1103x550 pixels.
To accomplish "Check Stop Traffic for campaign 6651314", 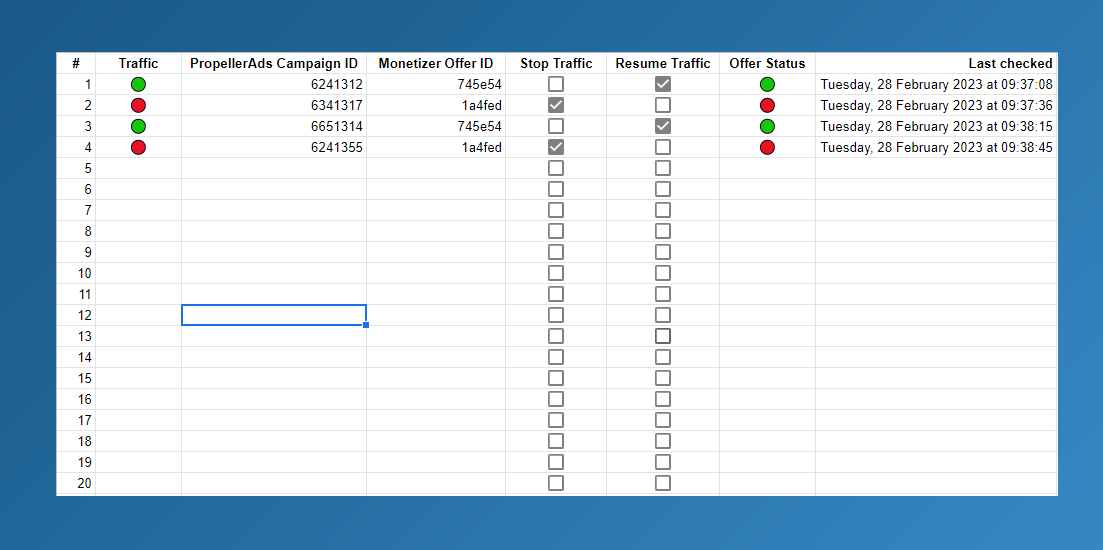I will 556,127.
